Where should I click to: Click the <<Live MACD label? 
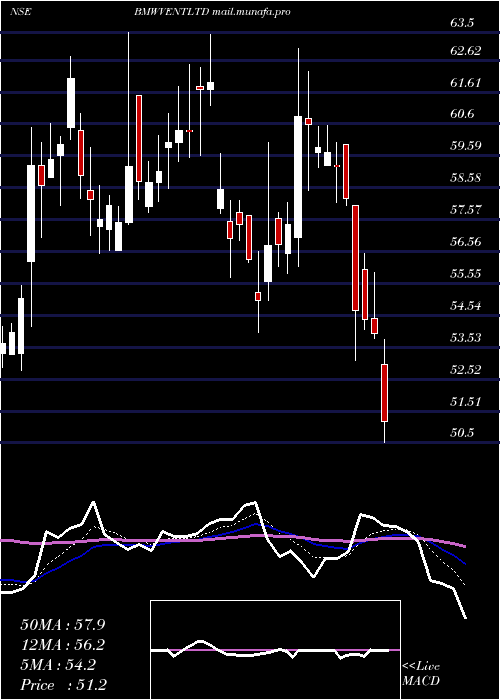point(421,673)
